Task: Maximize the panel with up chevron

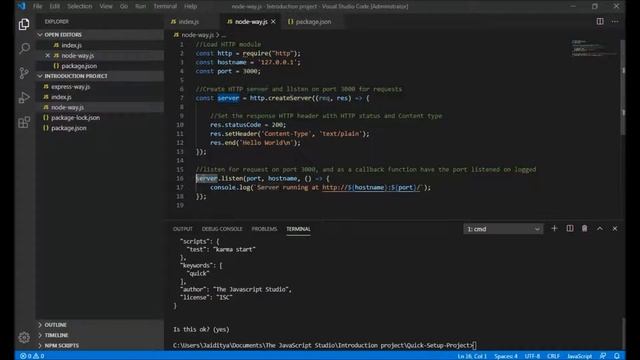Action: pos(600,229)
